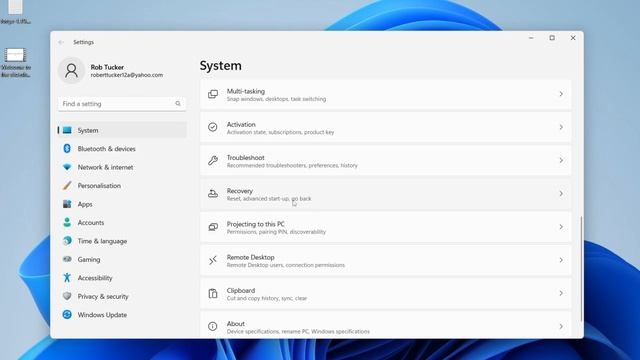
Task: Click the Remote Desktop chevron
Action: [561, 260]
